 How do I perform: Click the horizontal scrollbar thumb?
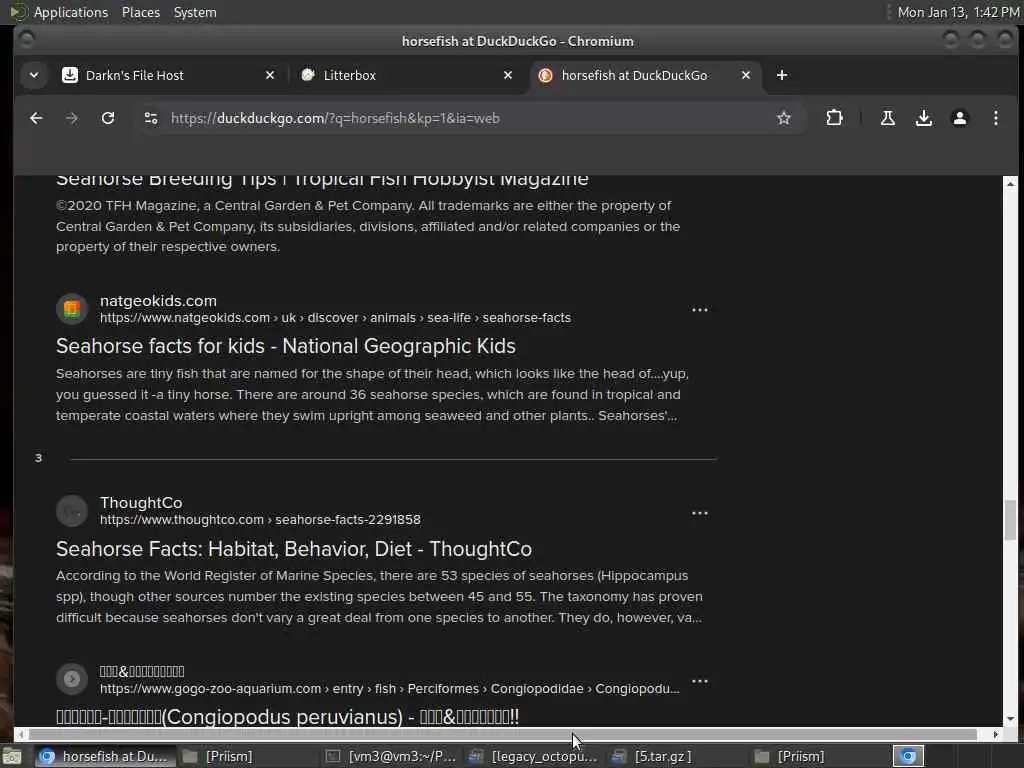[x=502, y=734]
